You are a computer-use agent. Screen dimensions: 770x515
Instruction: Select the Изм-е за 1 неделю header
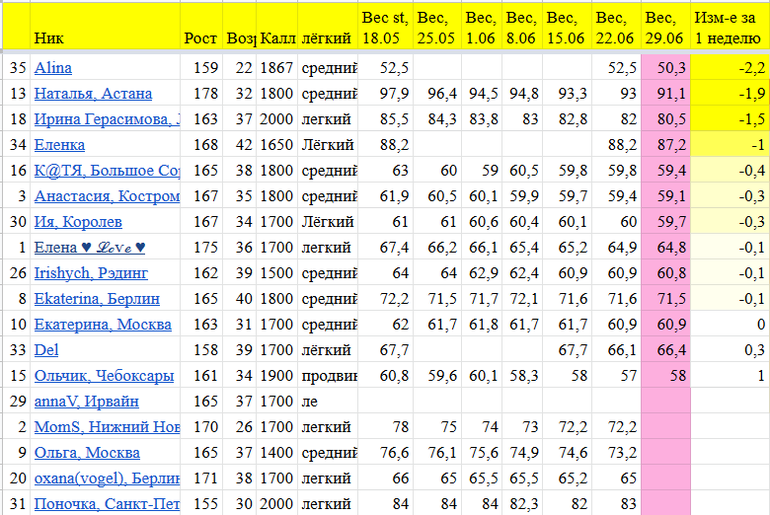click(729, 27)
